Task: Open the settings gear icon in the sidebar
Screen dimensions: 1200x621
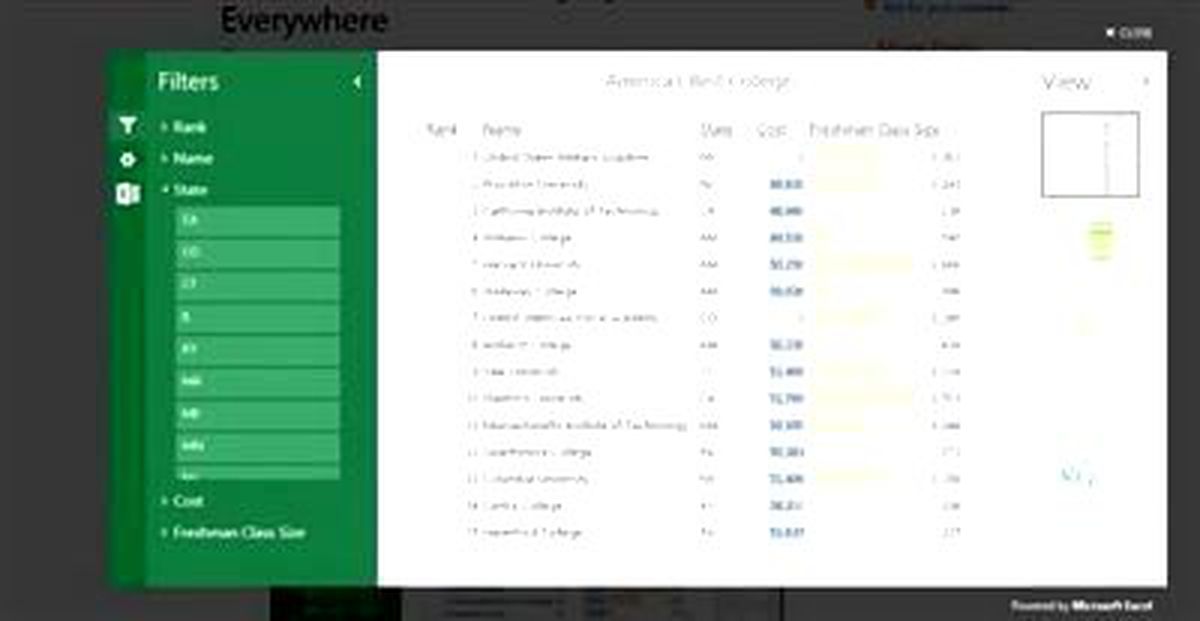Action: coord(127,159)
